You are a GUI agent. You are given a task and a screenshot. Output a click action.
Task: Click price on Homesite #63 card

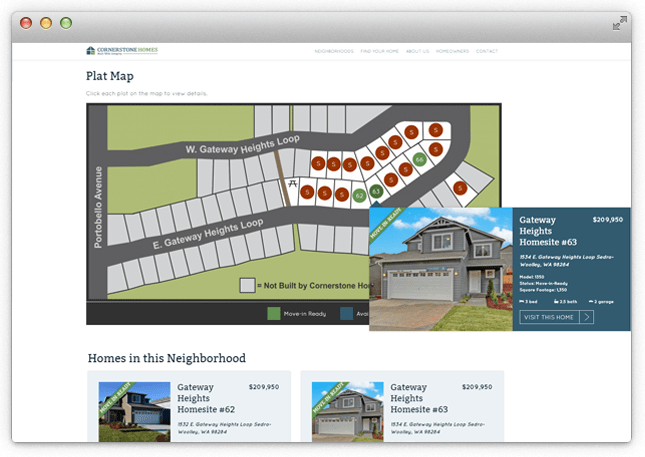477,387
